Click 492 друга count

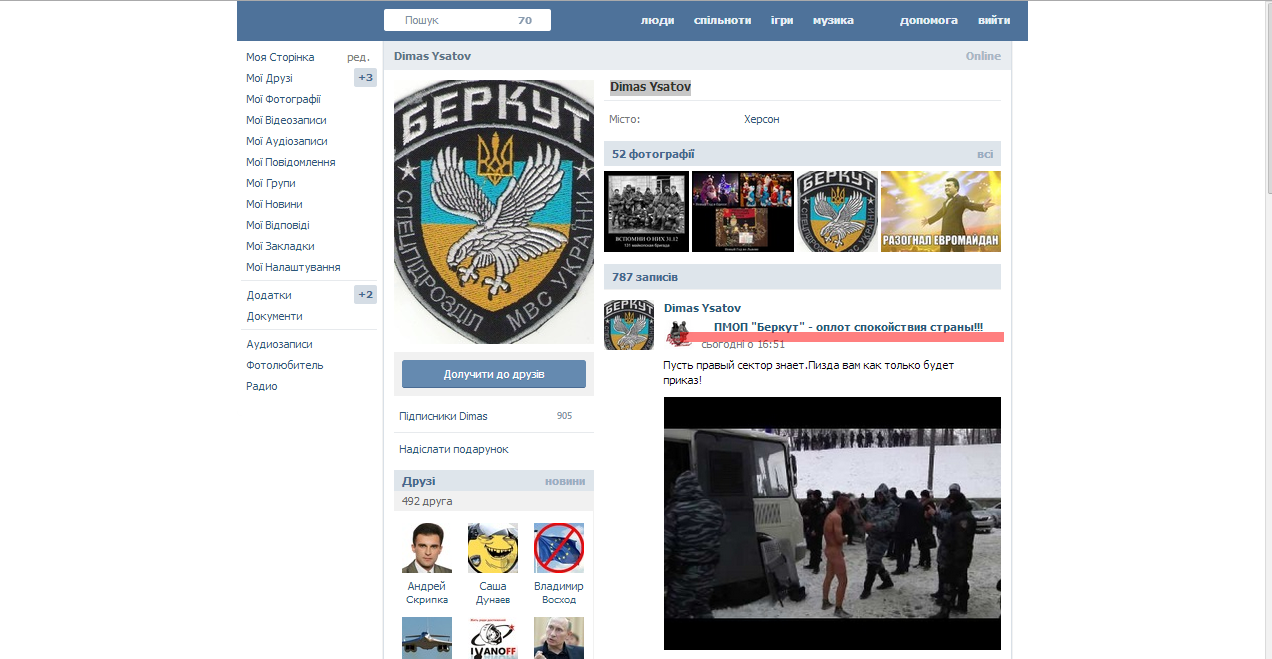click(427, 501)
